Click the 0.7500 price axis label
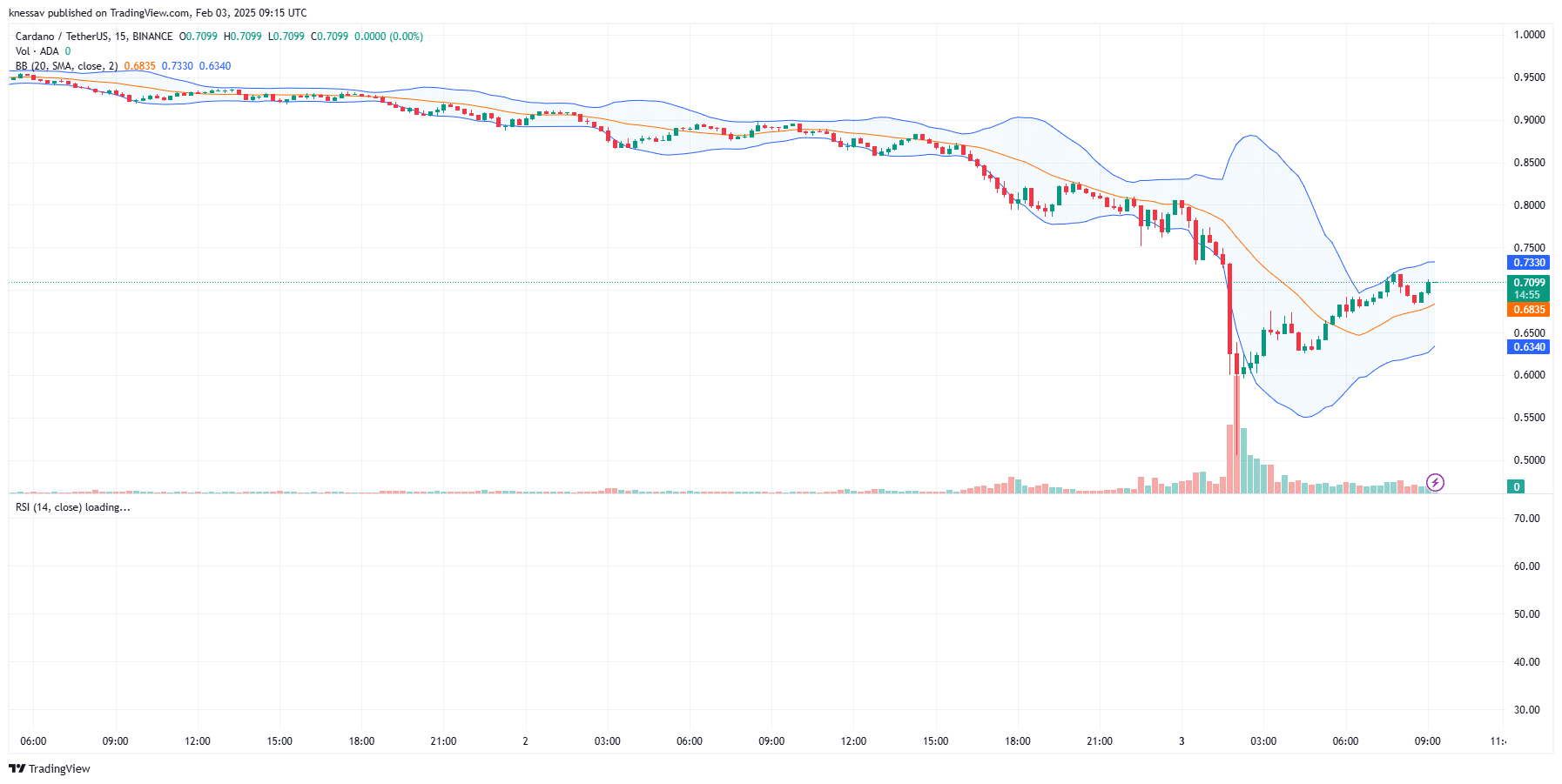Screen dimensions: 1562x784 [1529, 248]
